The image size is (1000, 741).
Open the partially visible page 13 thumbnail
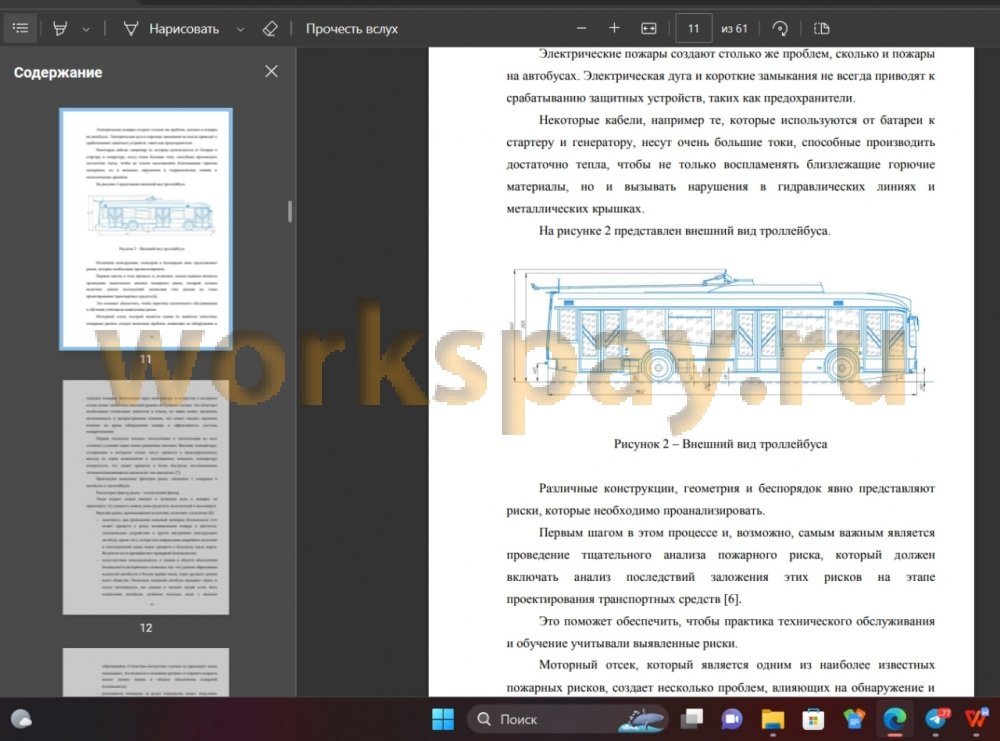(146, 672)
